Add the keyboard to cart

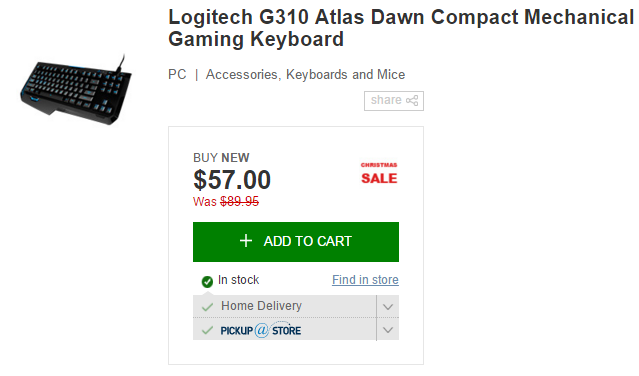[296, 242]
